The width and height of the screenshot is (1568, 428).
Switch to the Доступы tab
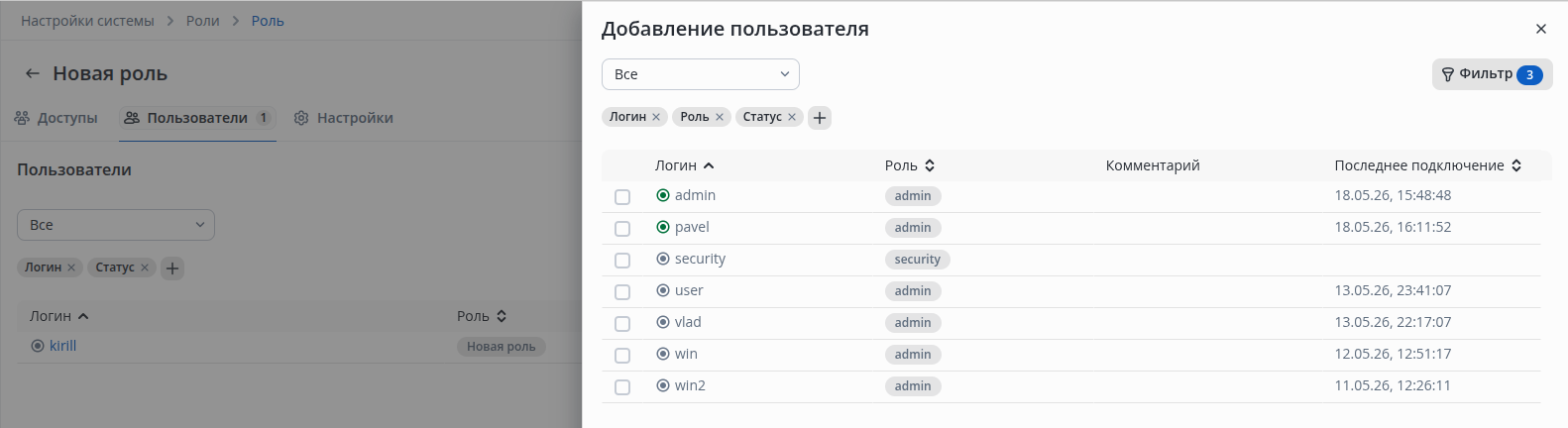56,118
